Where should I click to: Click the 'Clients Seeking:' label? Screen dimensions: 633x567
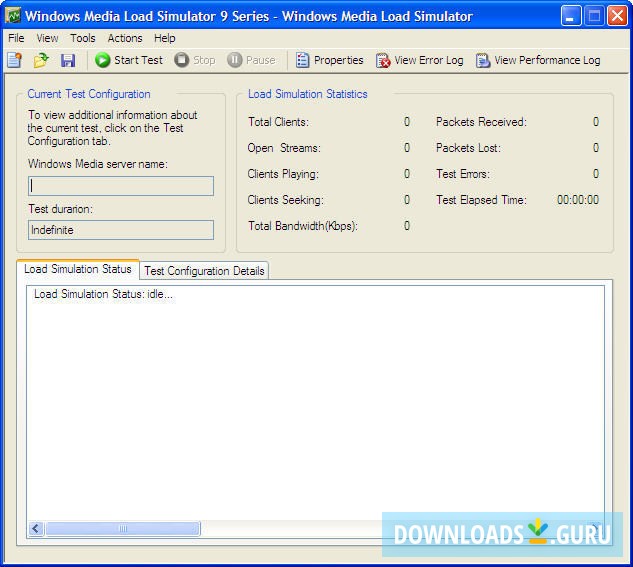[x=285, y=200]
